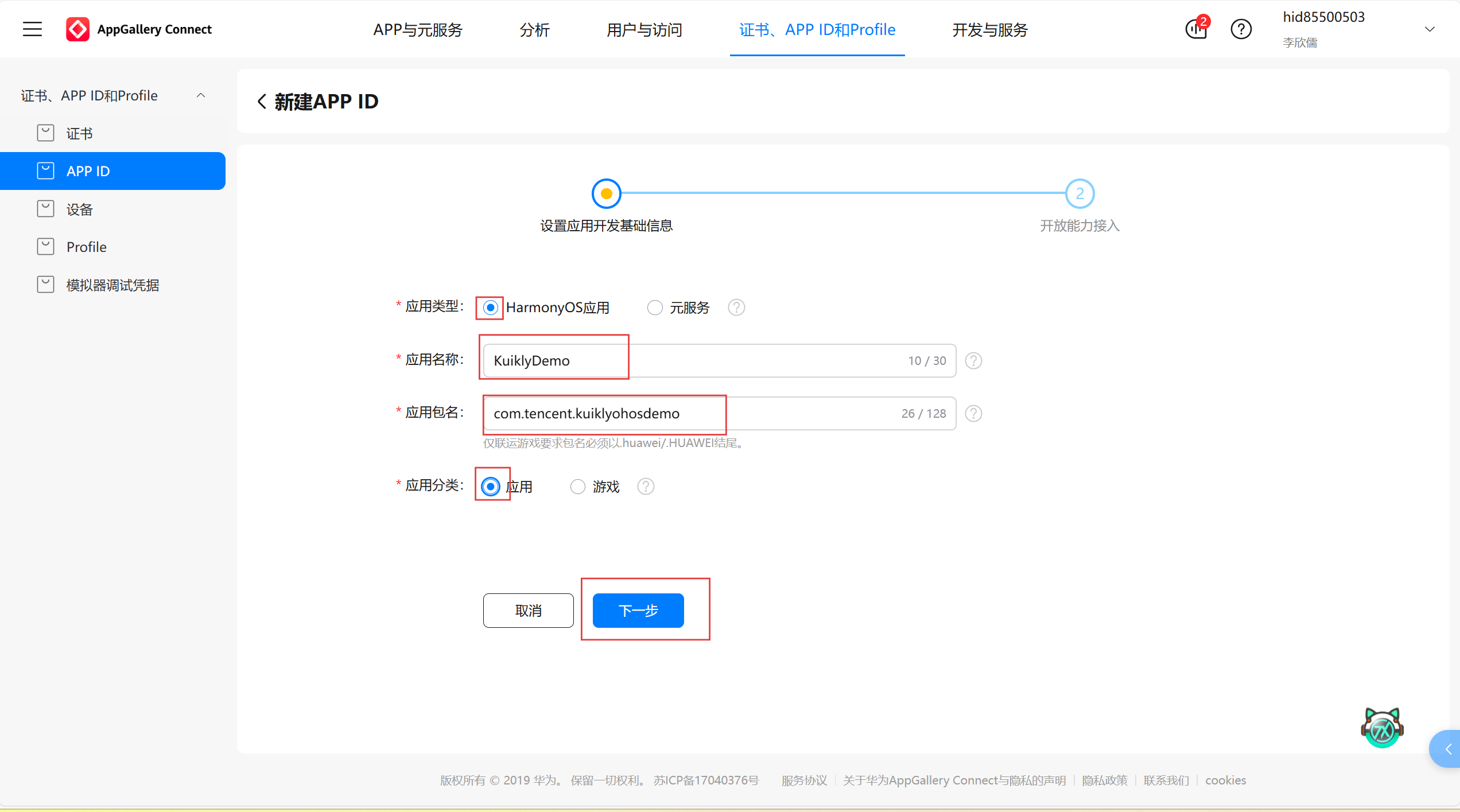Screen dimensions: 1460x812
Task: Open the hamburger menu icon
Action: 32,29
